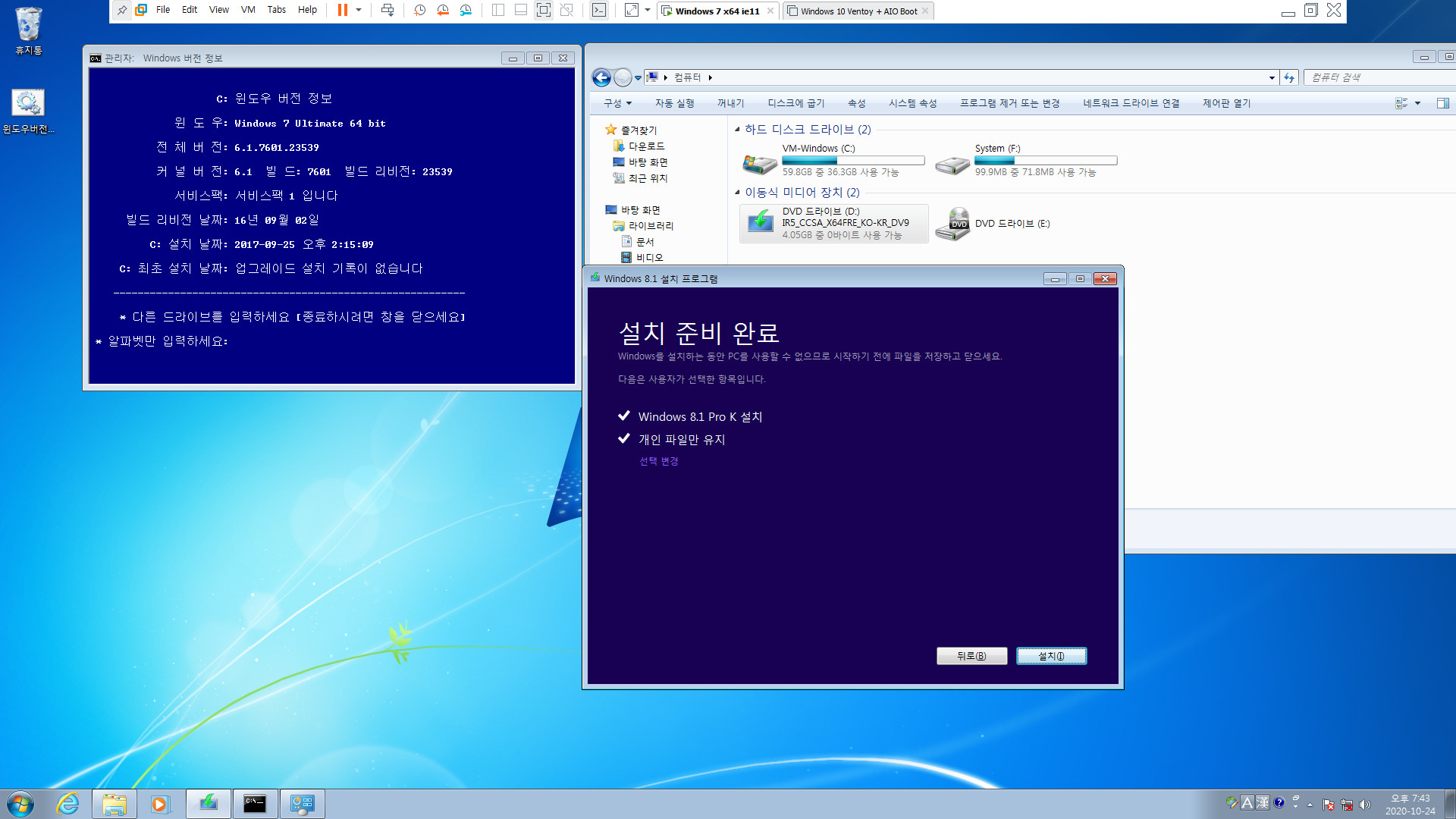Switch to Unity mode icon
This screenshot has width=1456, height=819.
click(566, 10)
